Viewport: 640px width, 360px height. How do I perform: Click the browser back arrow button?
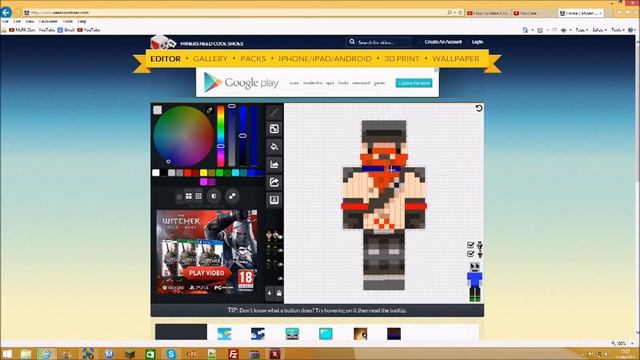[x=6, y=12]
